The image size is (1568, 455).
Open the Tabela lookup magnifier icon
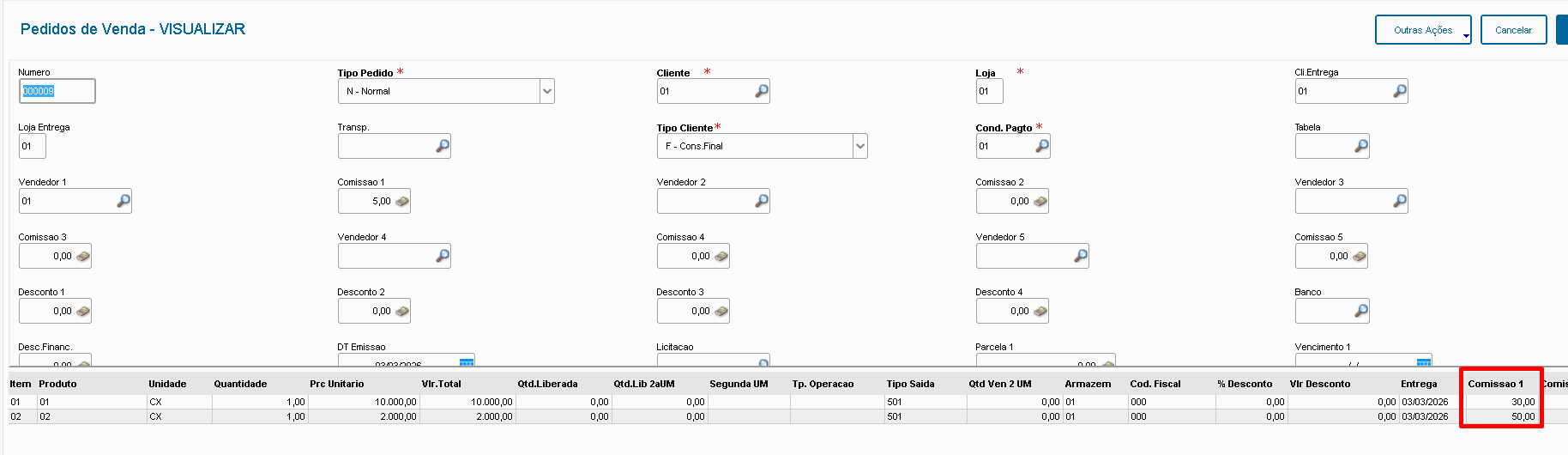point(1360,146)
